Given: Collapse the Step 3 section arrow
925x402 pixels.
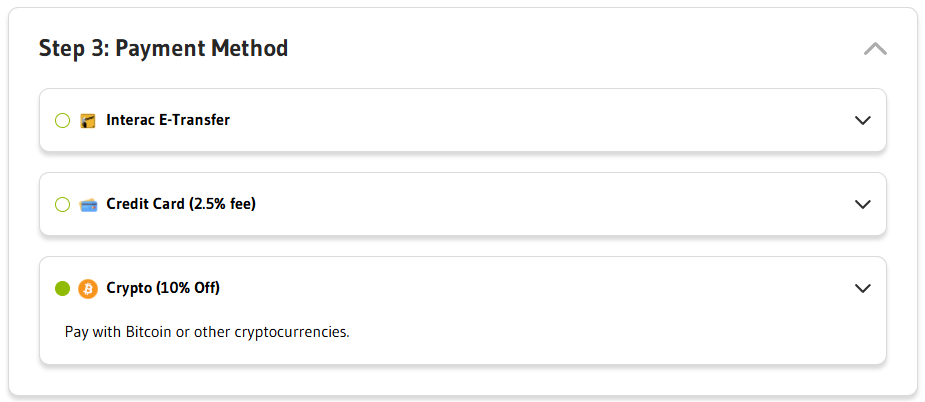Looking at the screenshot, I should [x=875, y=48].
